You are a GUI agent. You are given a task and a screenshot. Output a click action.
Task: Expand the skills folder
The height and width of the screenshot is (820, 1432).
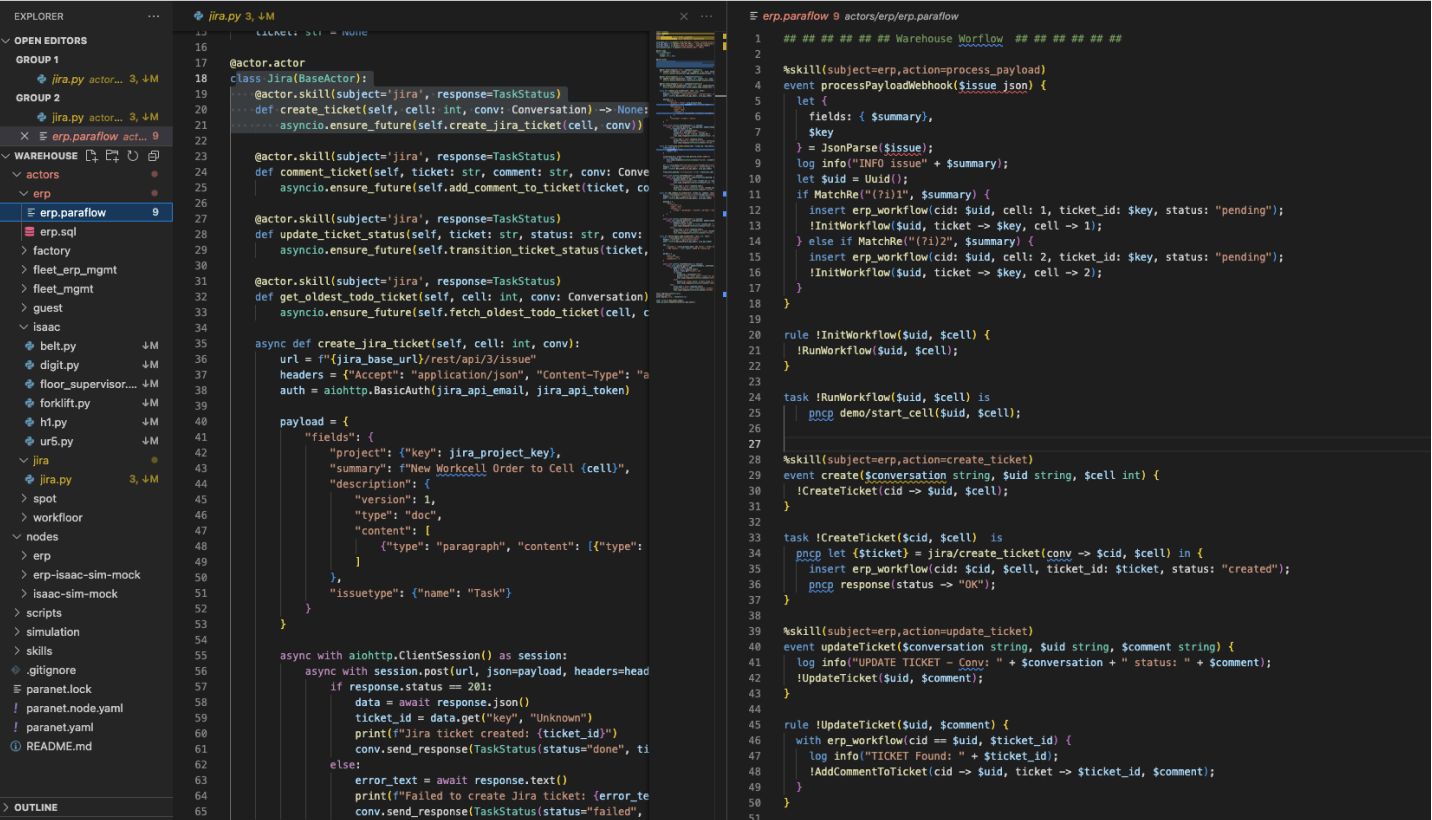(17, 651)
